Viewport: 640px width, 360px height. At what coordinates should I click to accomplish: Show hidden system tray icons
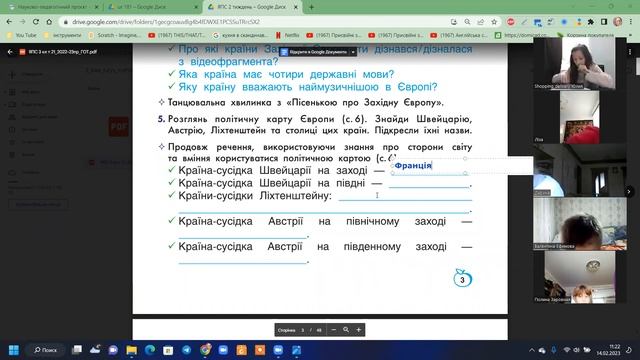531,350
